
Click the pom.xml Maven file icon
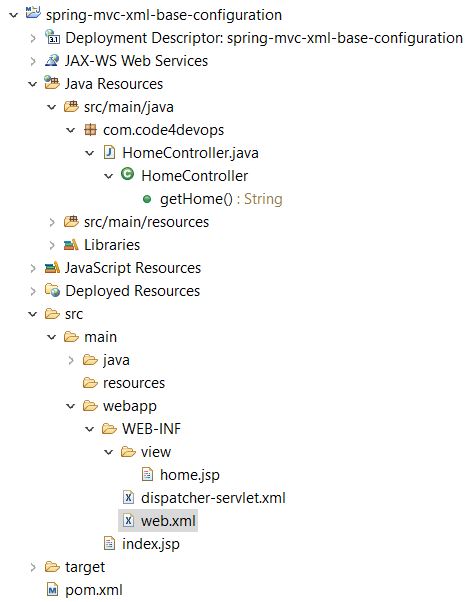(x=52, y=590)
